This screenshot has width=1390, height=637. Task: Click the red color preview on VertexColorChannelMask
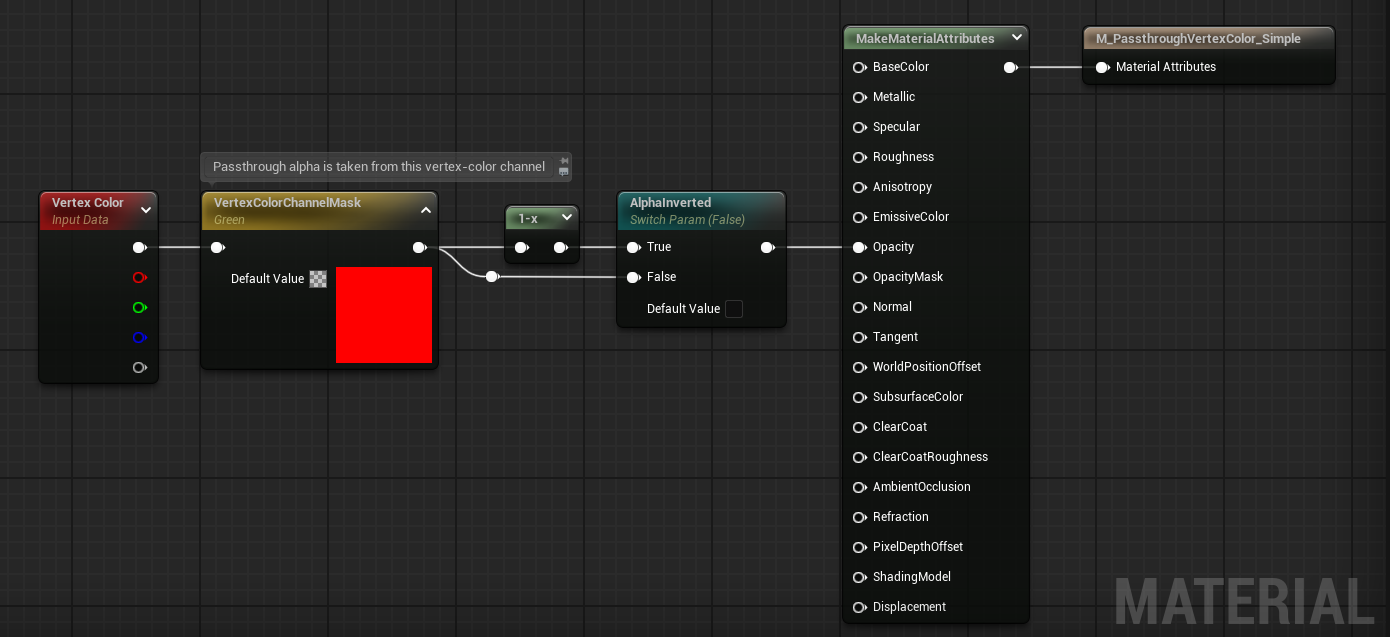pos(384,315)
